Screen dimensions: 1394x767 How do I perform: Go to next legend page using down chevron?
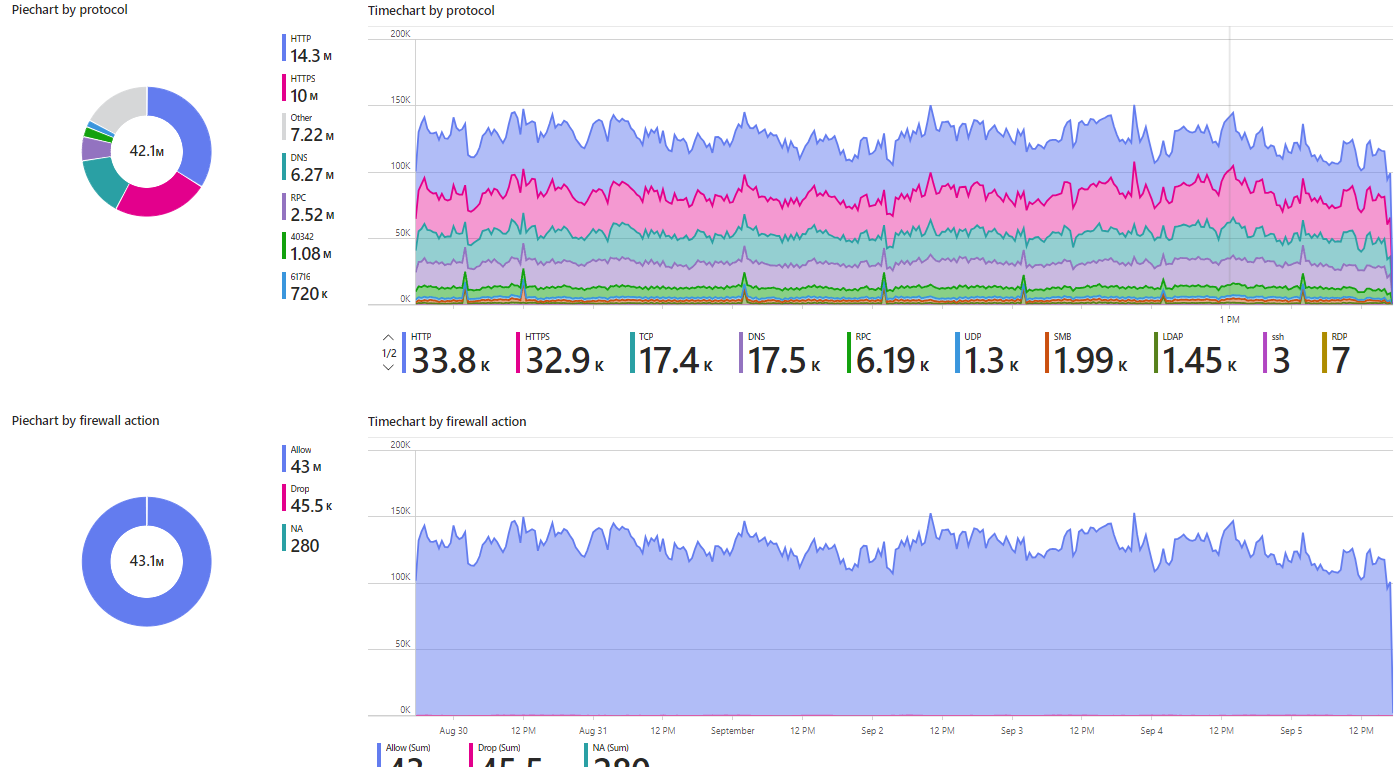click(x=389, y=367)
